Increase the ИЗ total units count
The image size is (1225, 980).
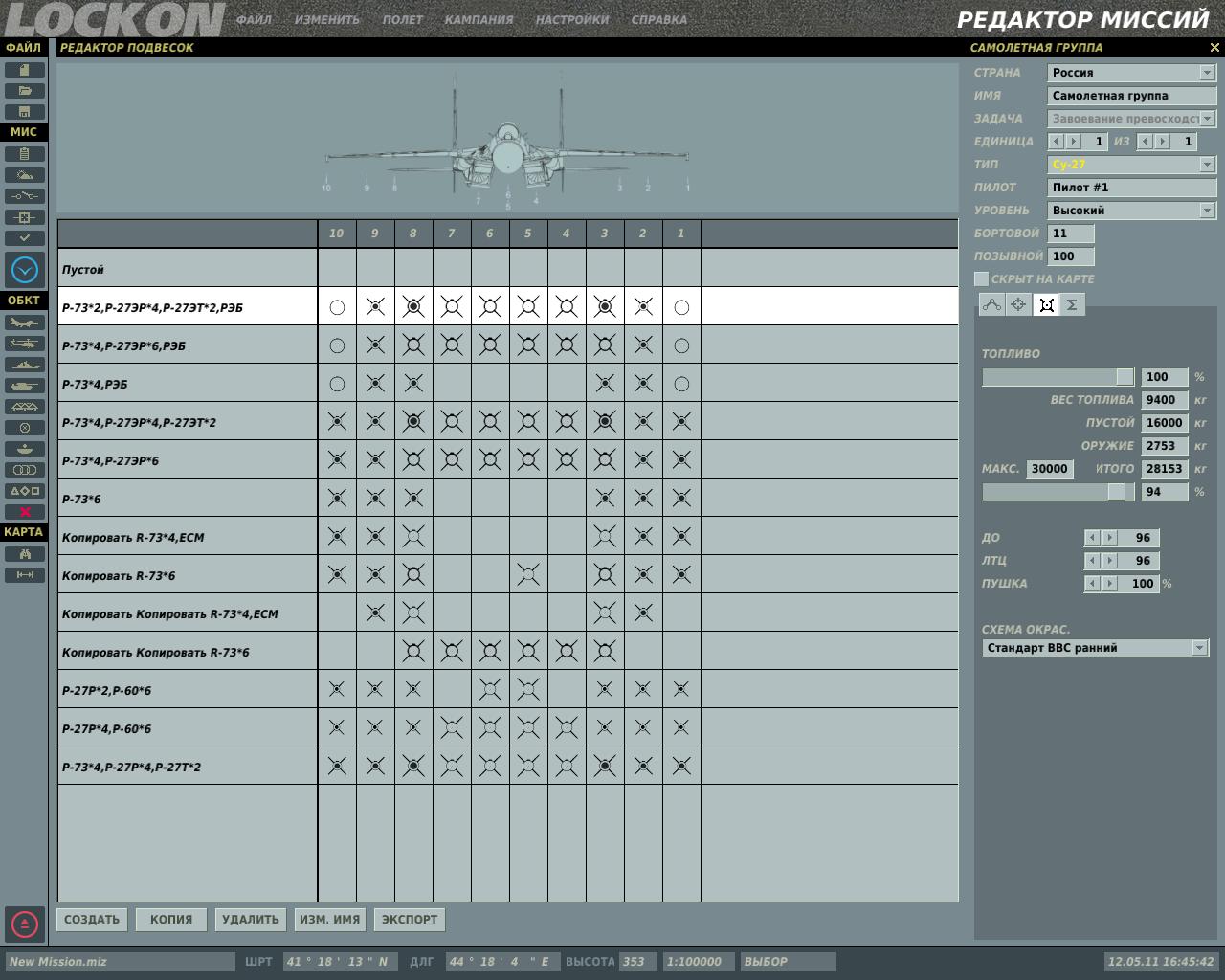[x=1163, y=142]
